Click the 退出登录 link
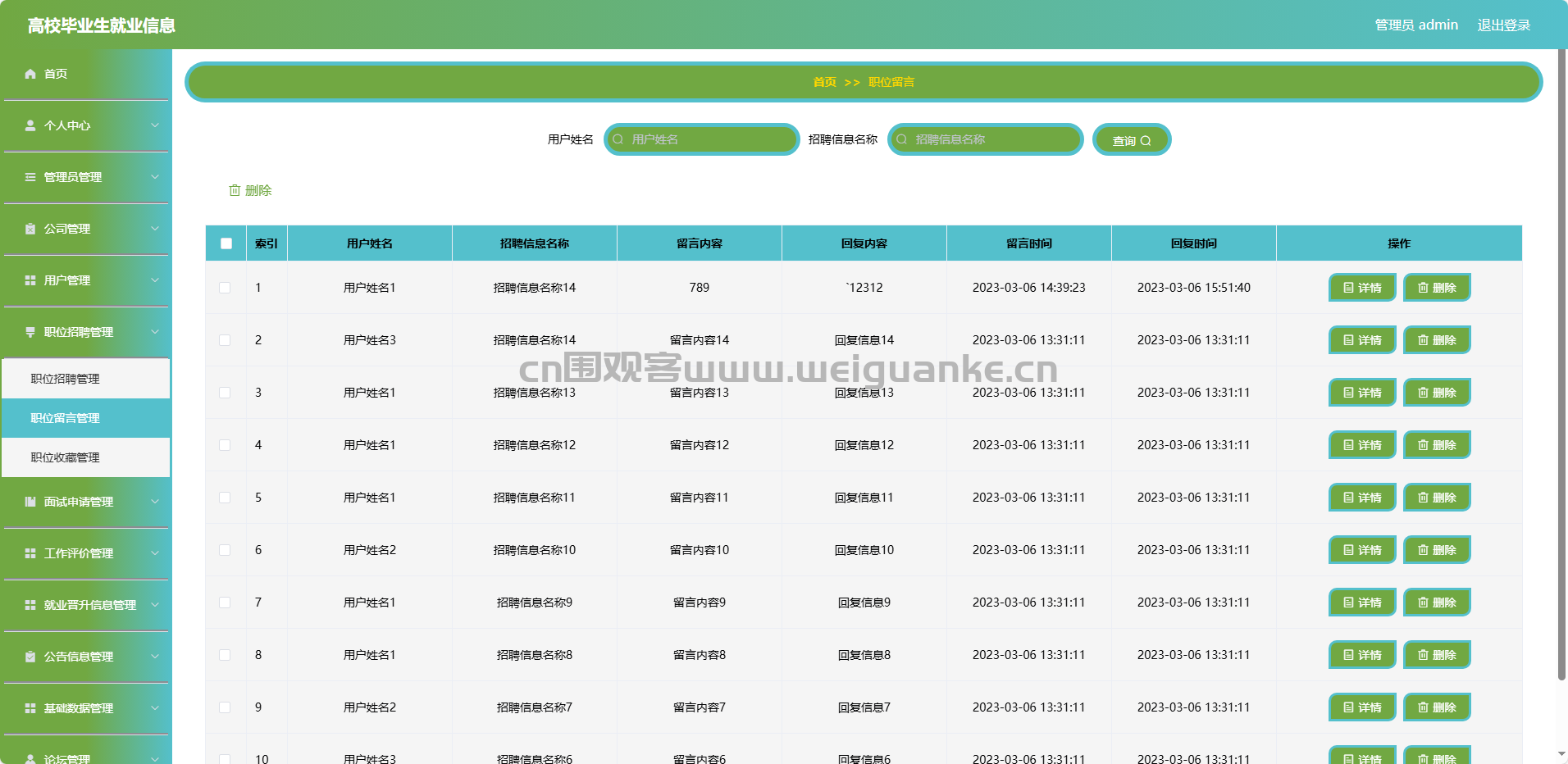 coord(1504,25)
